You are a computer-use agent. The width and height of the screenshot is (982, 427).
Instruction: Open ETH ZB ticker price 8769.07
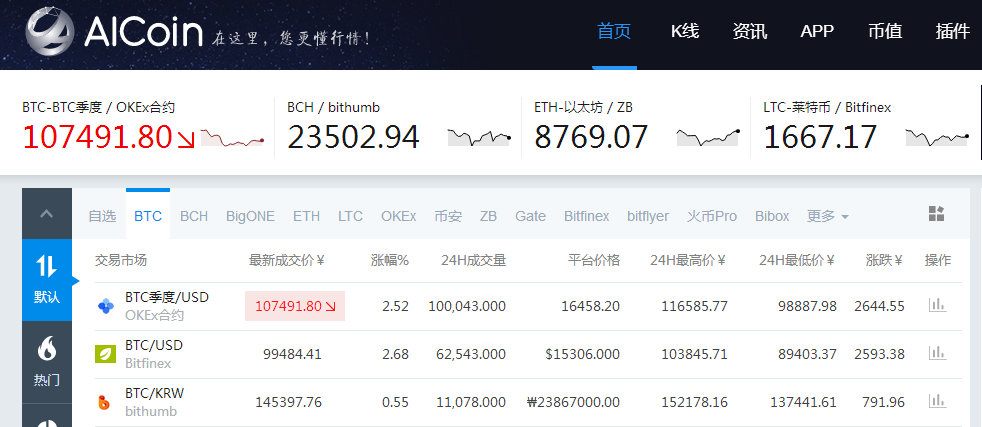click(591, 137)
